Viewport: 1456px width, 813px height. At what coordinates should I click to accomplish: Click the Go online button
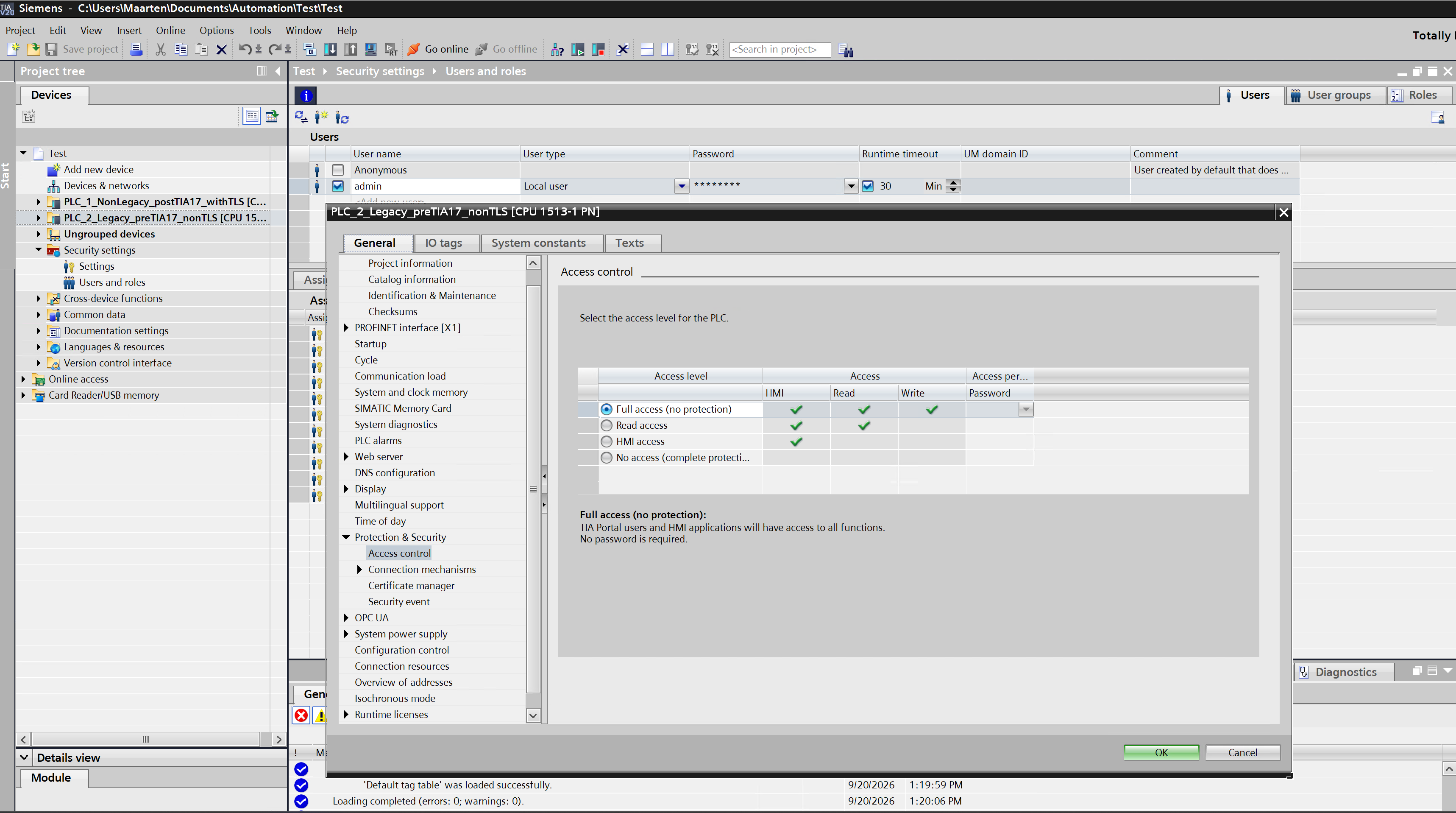pyautogui.click(x=438, y=49)
